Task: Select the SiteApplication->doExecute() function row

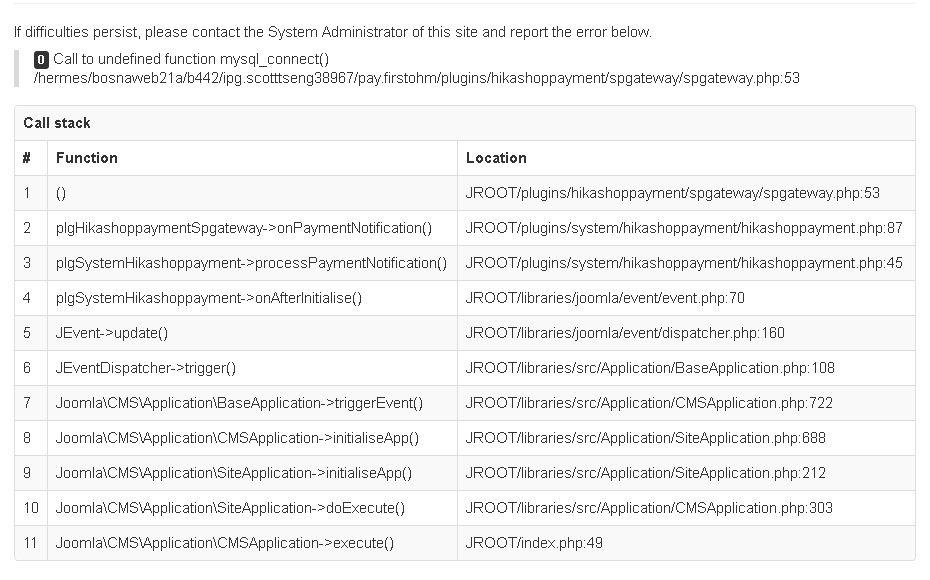Action: coord(231,508)
